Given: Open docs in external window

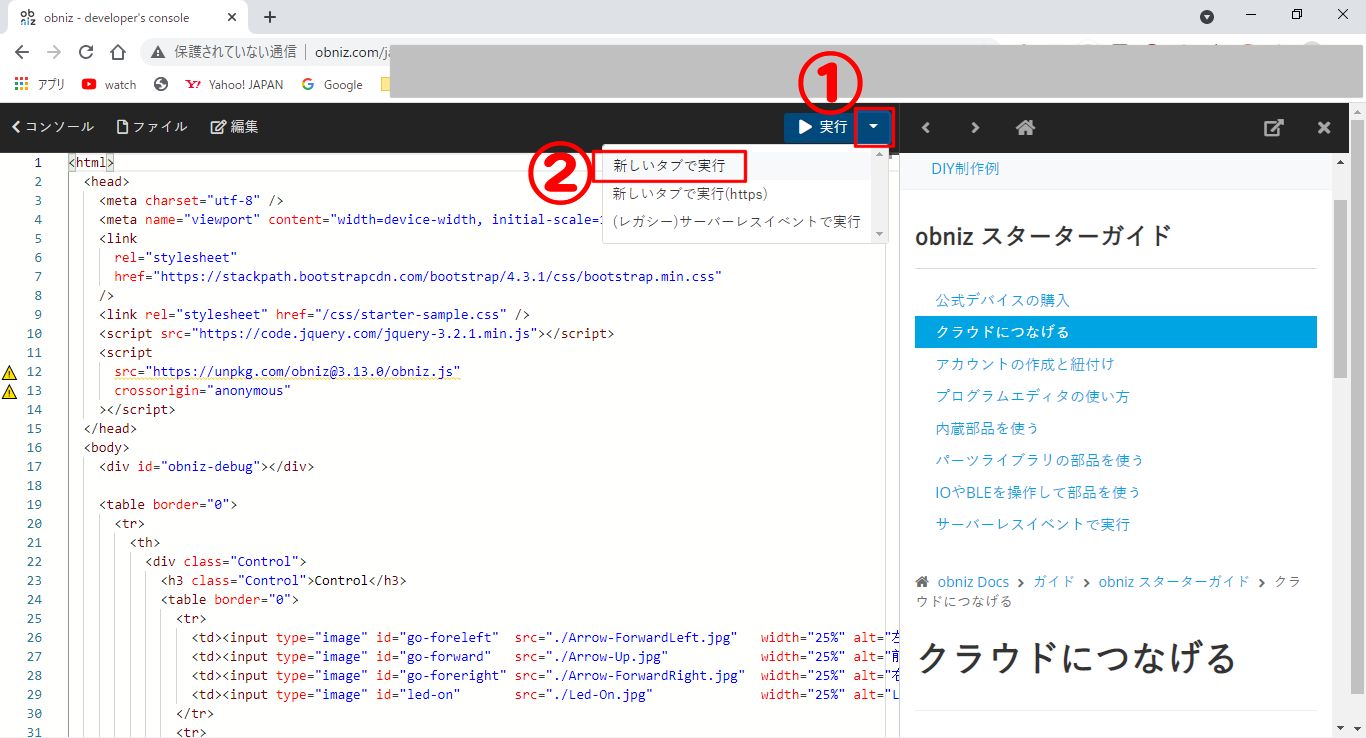Looking at the screenshot, I should pos(1274,127).
